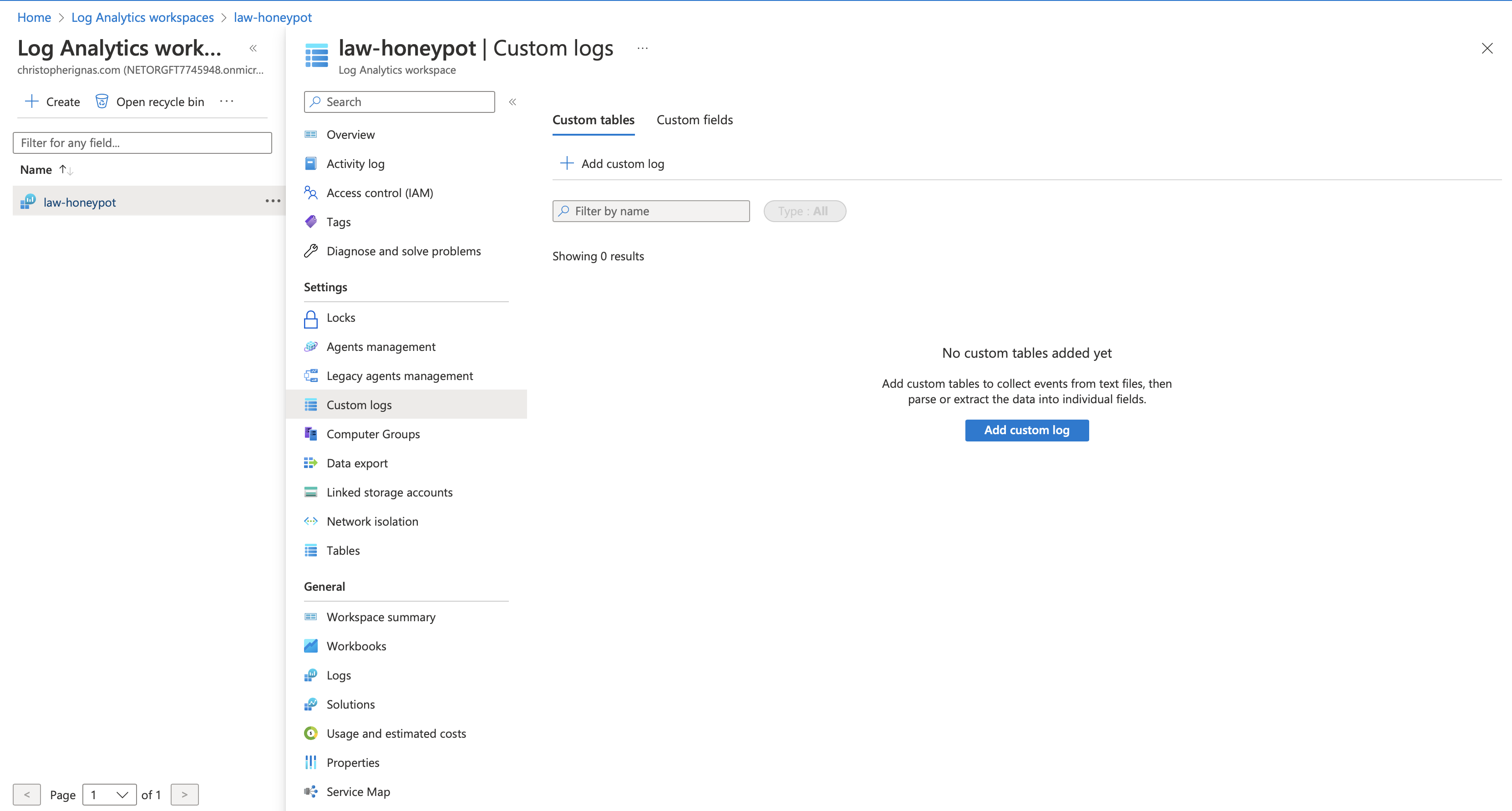Switch to the Custom fields tab
Viewport: 1512px width, 811px height.
pyautogui.click(x=695, y=120)
